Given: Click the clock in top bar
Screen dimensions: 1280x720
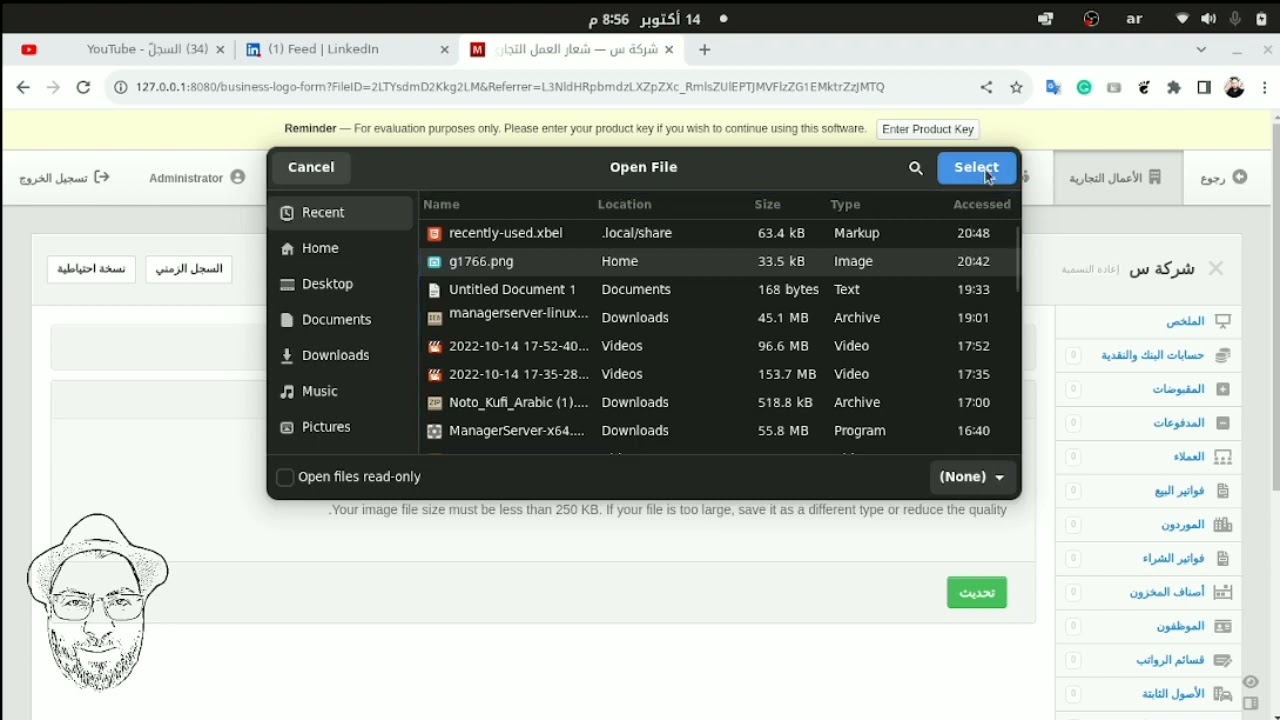Looking at the screenshot, I should coord(644,19).
